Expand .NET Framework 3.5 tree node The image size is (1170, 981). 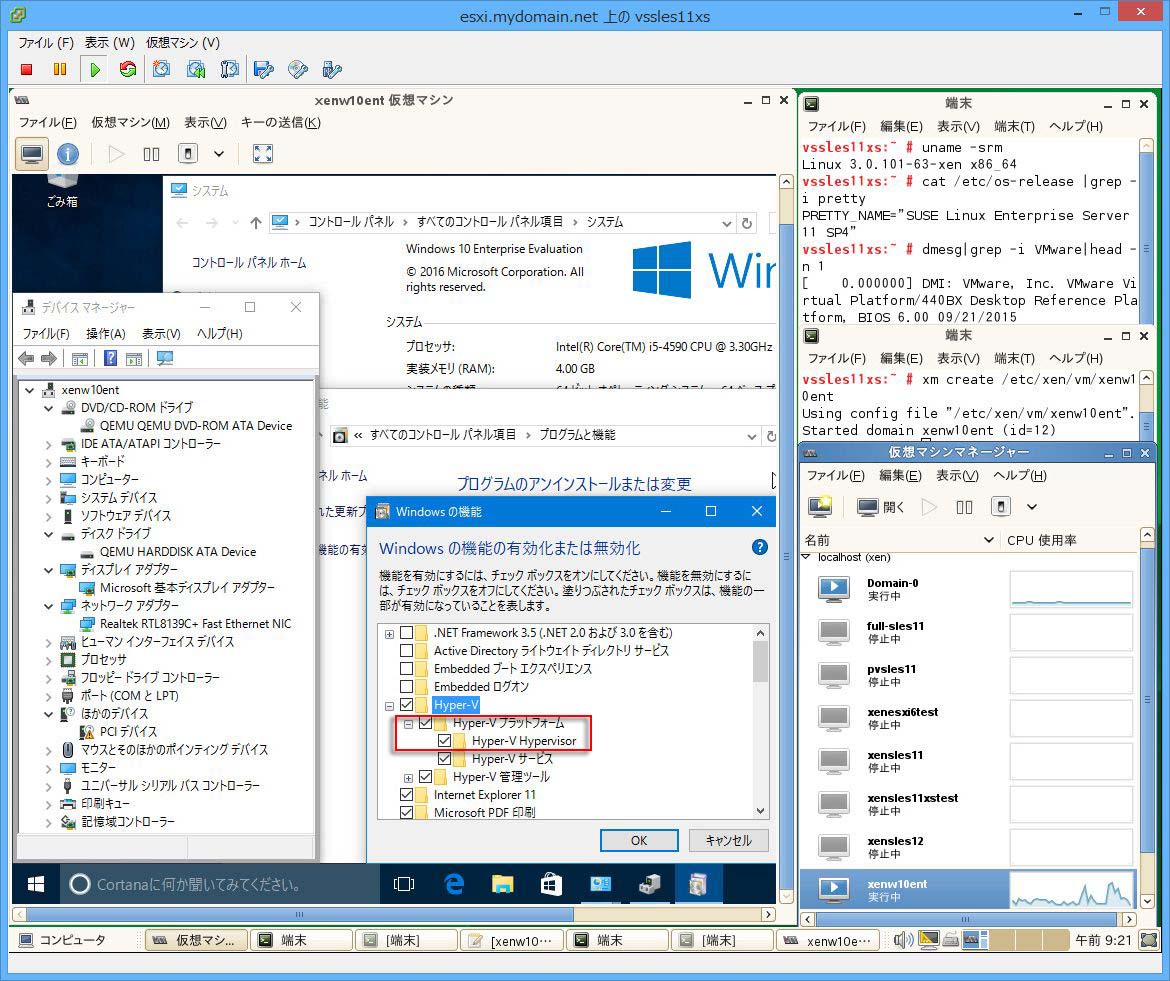tap(390, 634)
